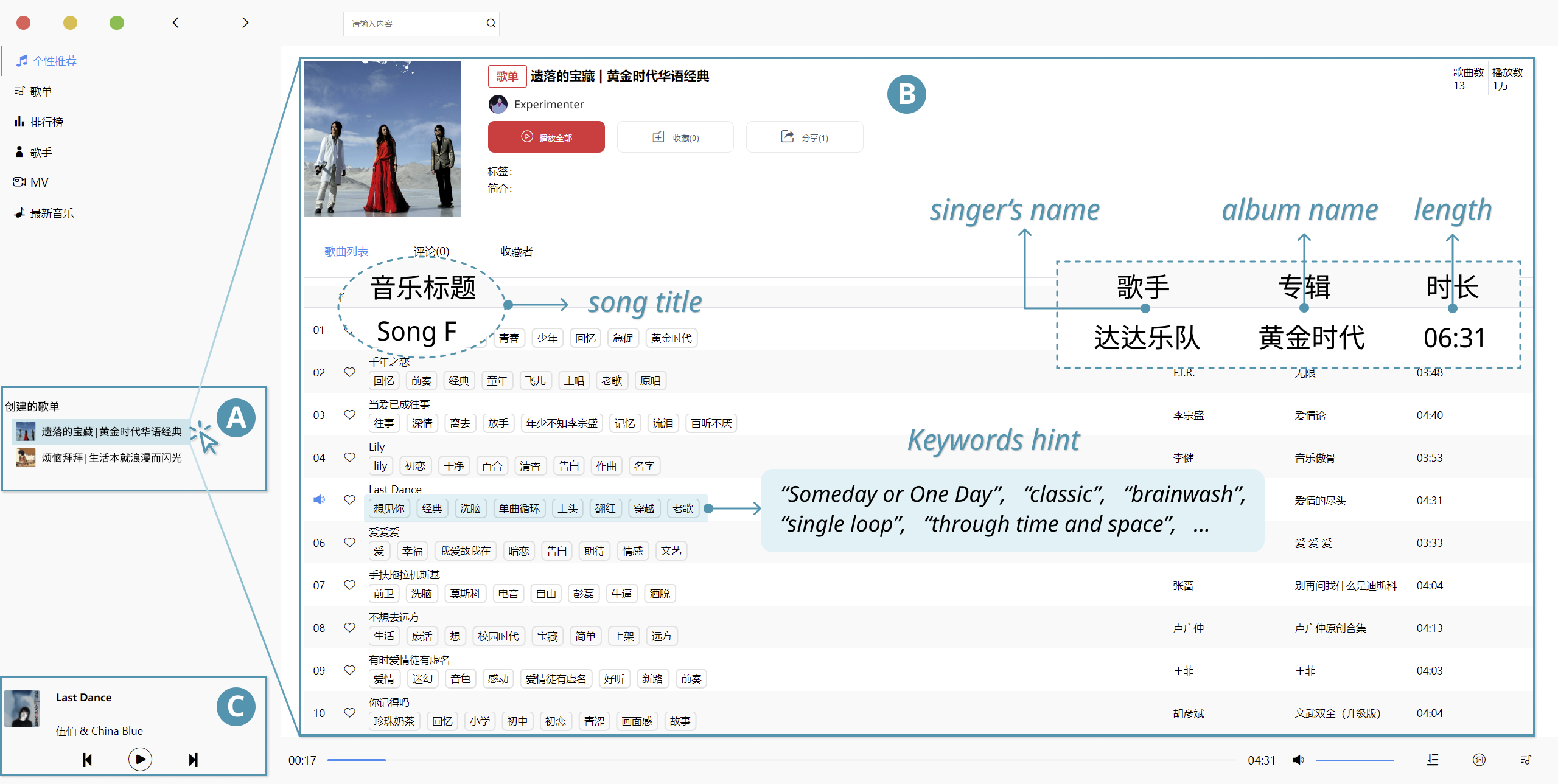Go back with the left arrow
Image resolution: width=1558 pixels, height=784 pixels.
pos(176,23)
